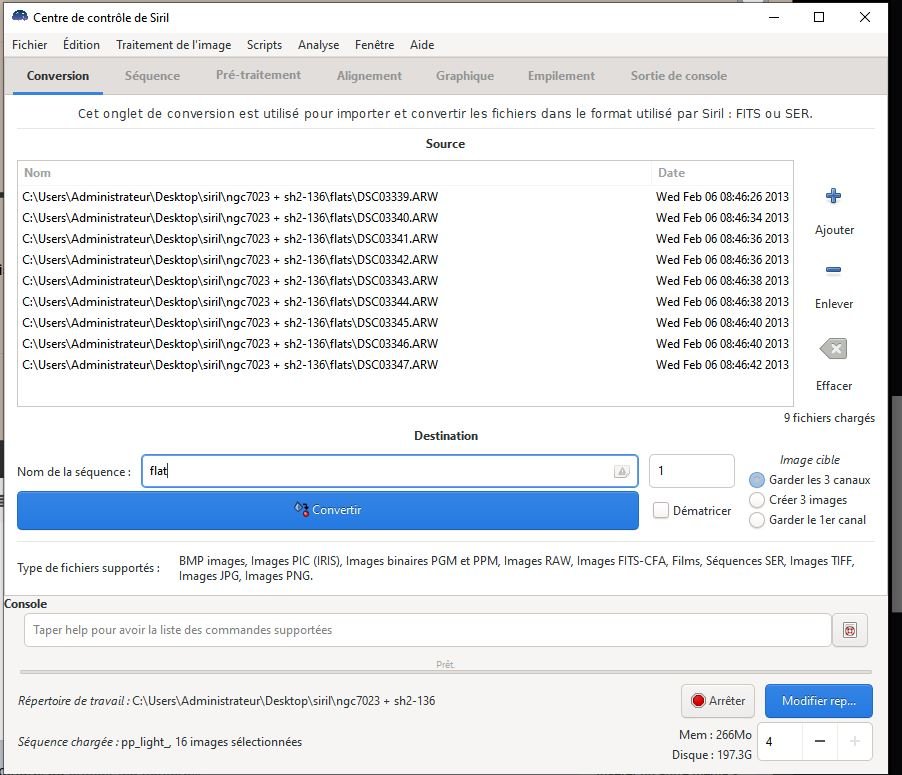This screenshot has height=775, width=902.
Task: Decrease thread count with minus button
Action: (x=820, y=742)
